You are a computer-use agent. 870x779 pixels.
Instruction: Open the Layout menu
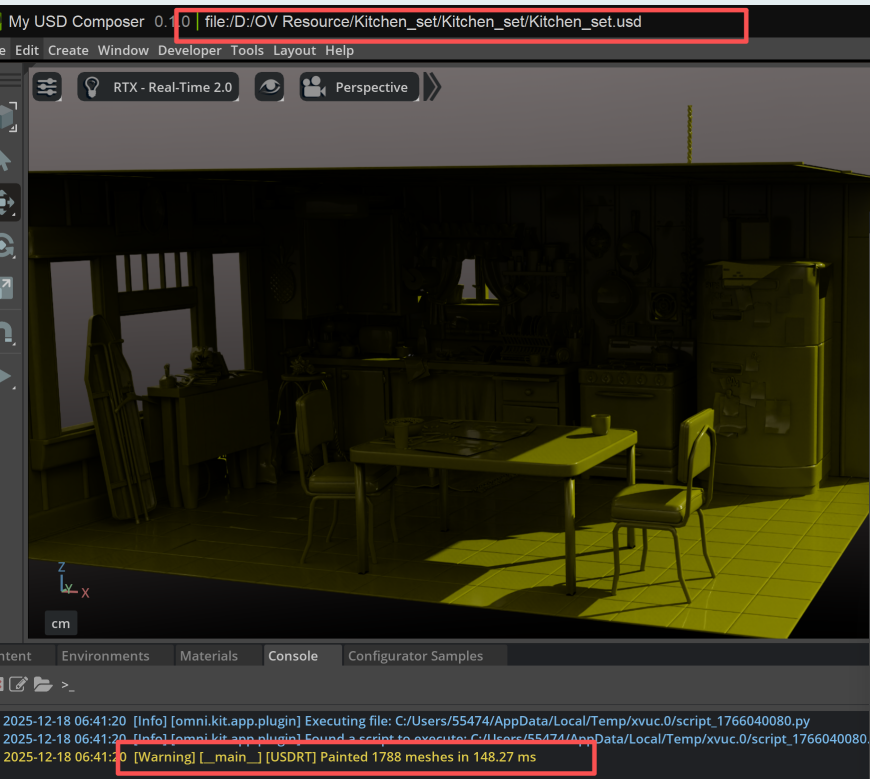coord(294,50)
